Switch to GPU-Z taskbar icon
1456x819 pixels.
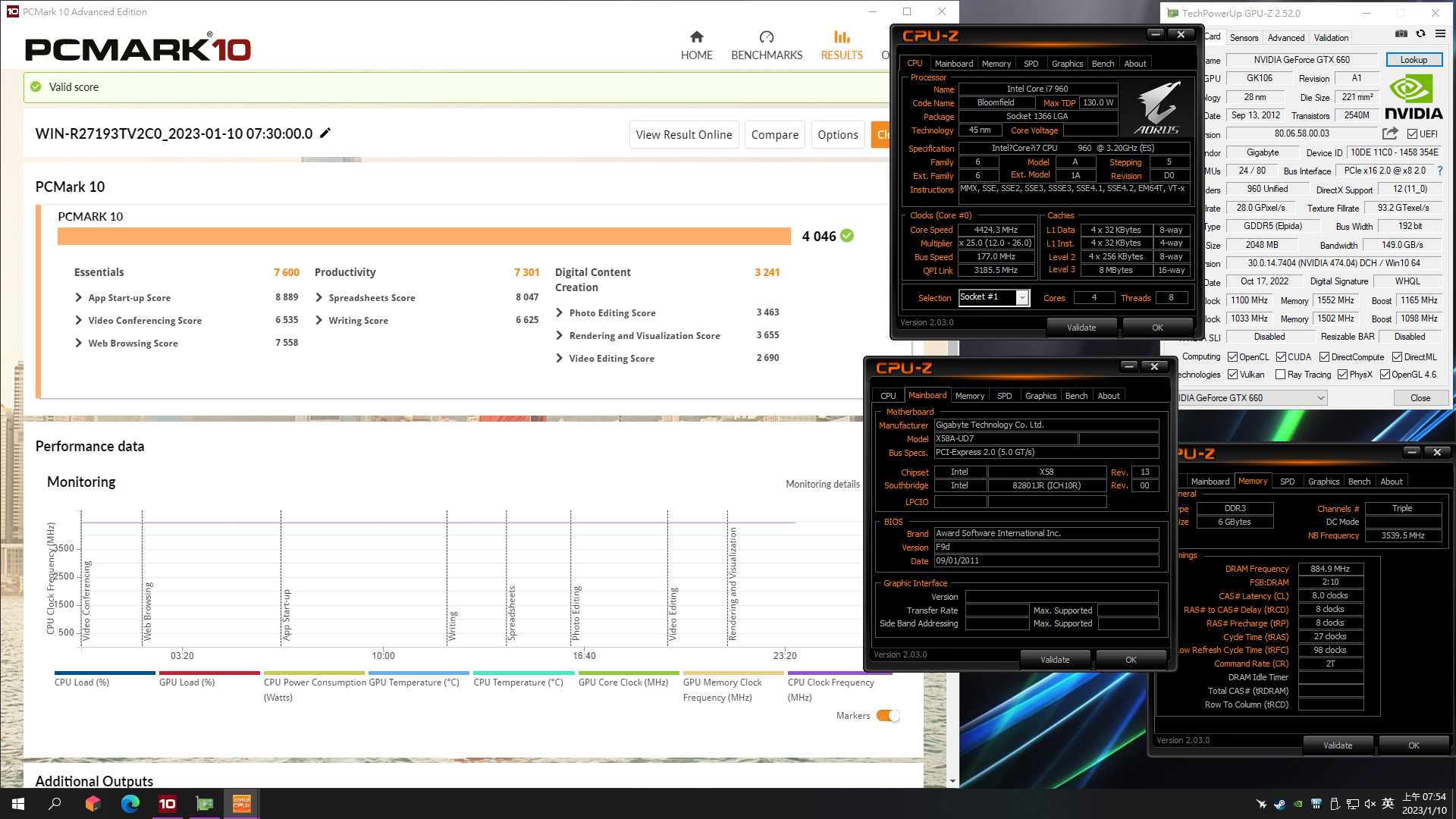point(205,804)
